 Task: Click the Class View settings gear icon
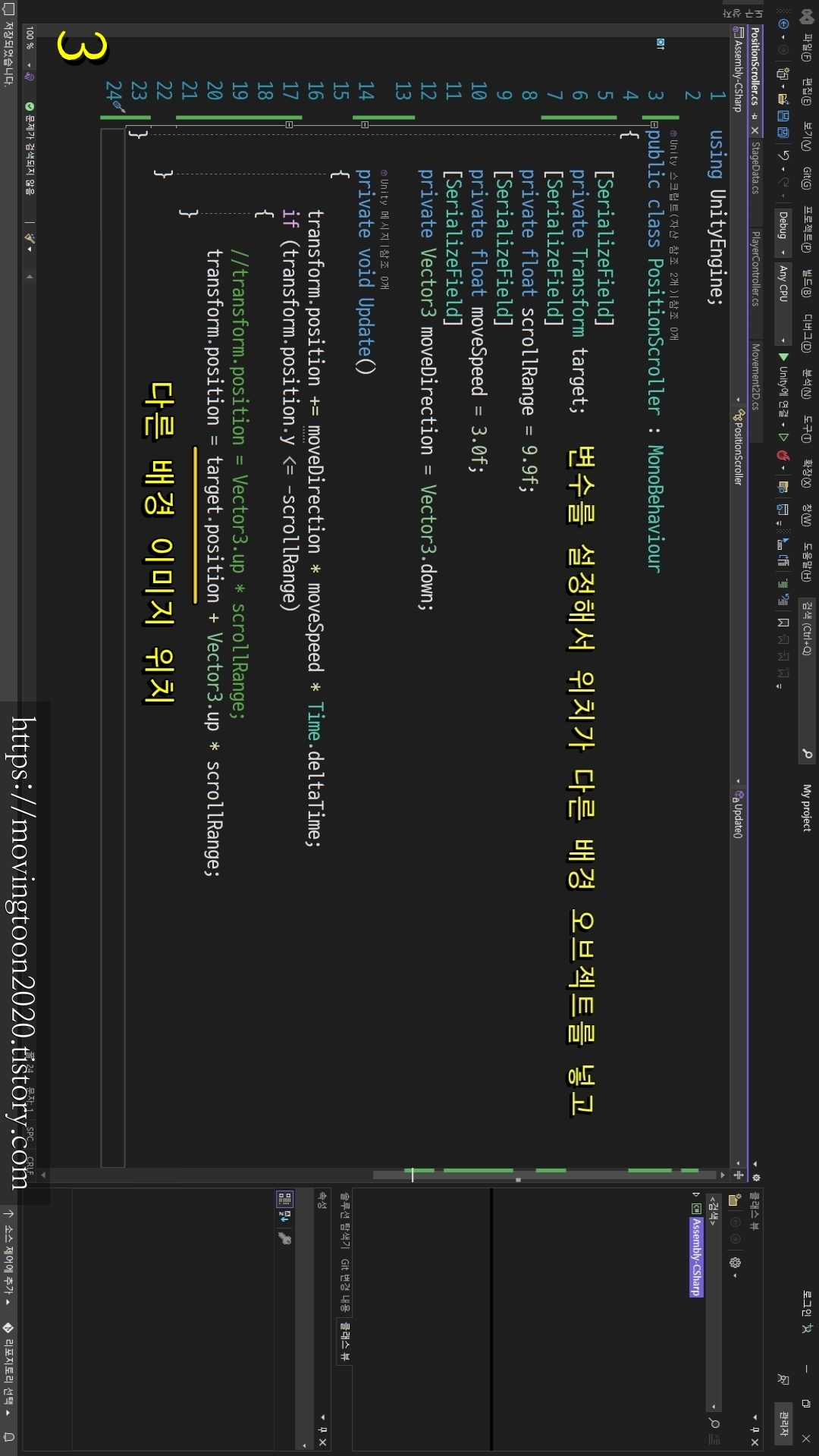click(736, 1263)
